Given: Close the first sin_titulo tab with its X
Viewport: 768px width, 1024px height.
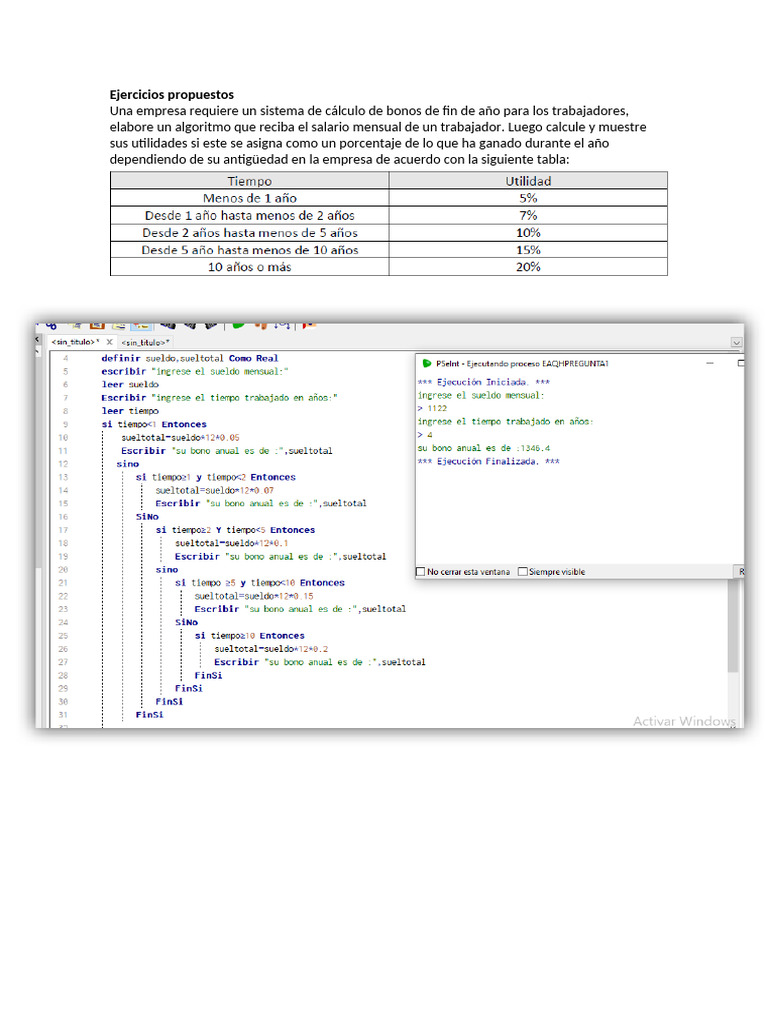Looking at the screenshot, I should click(110, 342).
